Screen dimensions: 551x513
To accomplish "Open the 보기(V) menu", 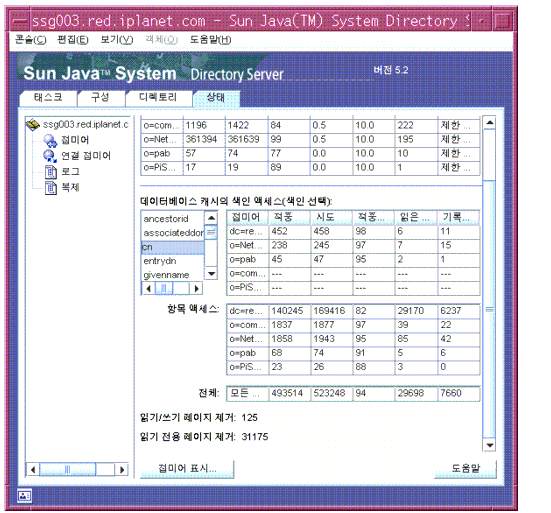I will pos(117,40).
